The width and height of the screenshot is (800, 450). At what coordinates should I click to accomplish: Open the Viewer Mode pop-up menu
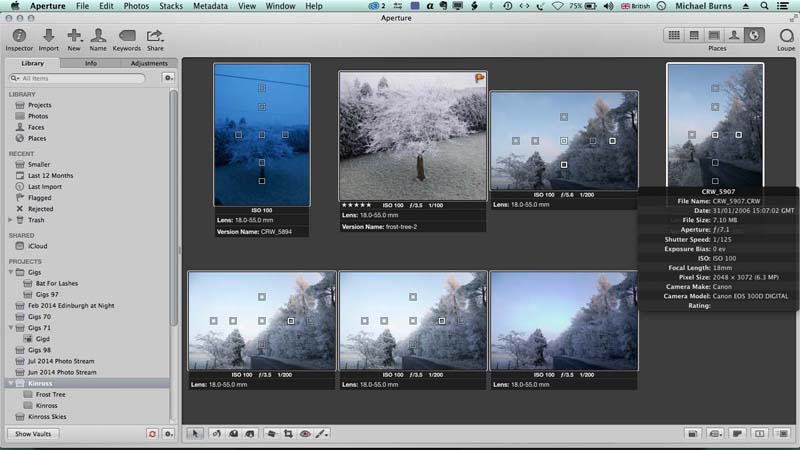click(x=715, y=434)
